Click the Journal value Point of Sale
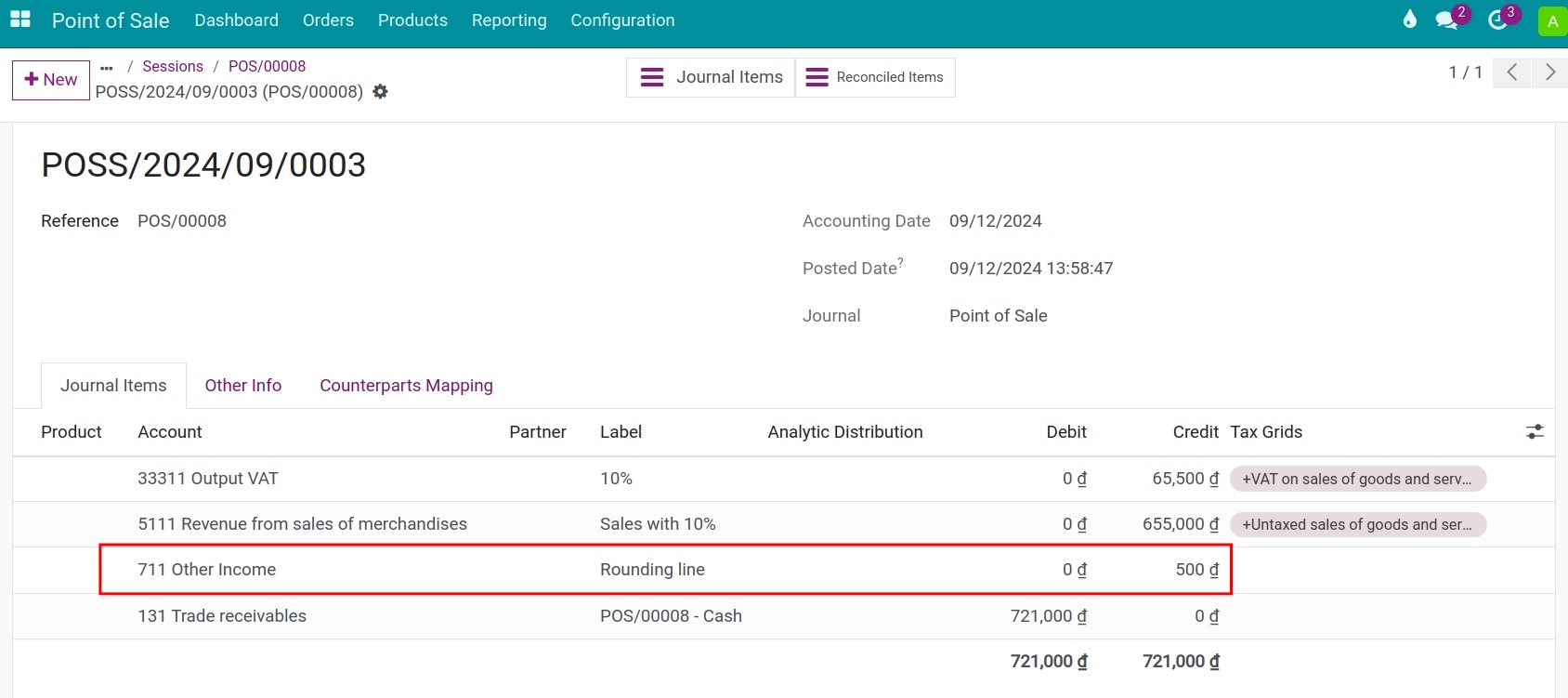The height and width of the screenshot is (698, 1568). 999,316
